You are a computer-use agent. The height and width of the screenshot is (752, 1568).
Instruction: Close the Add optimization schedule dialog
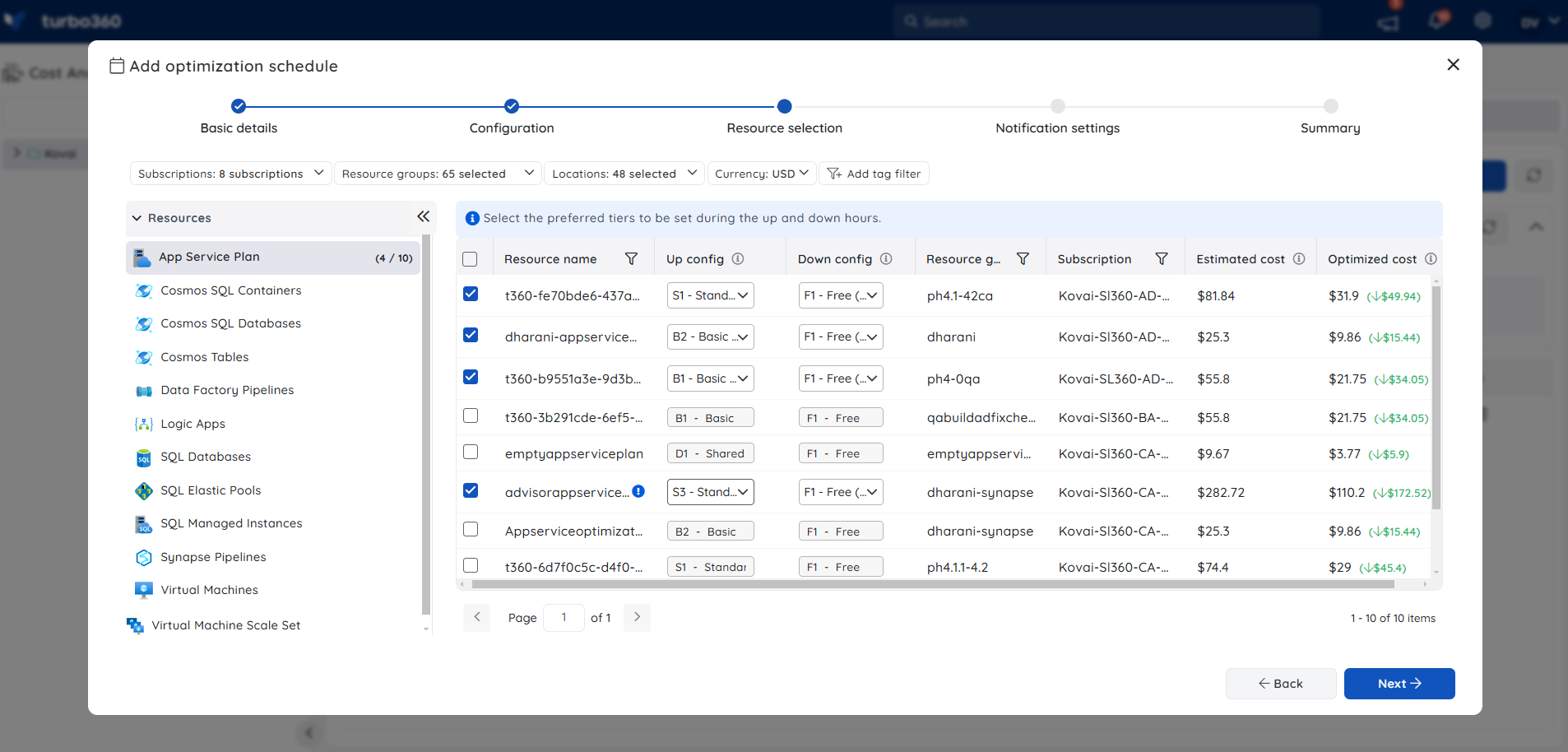point(1453,64)
